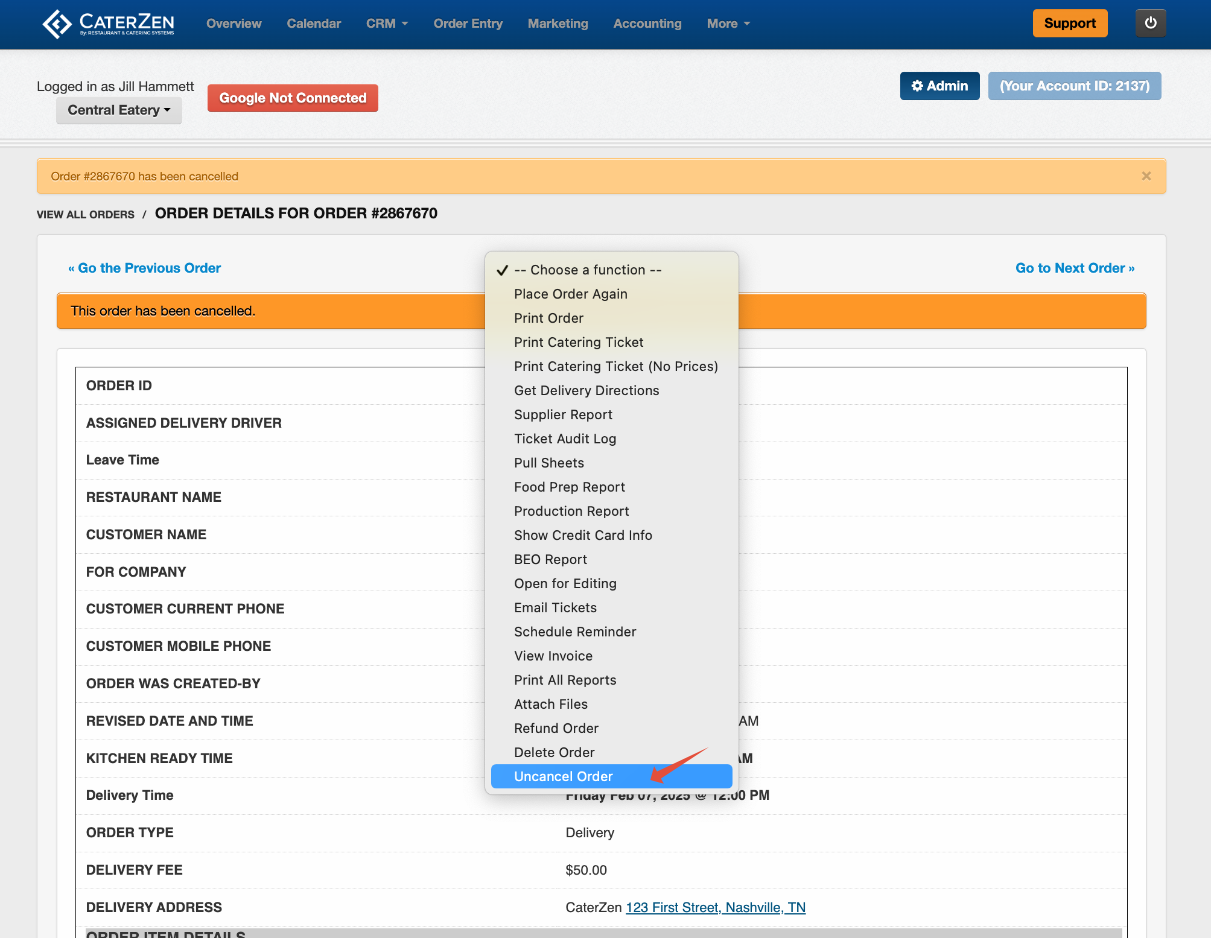
Task: Select Attach Files option
Action: 611,704
